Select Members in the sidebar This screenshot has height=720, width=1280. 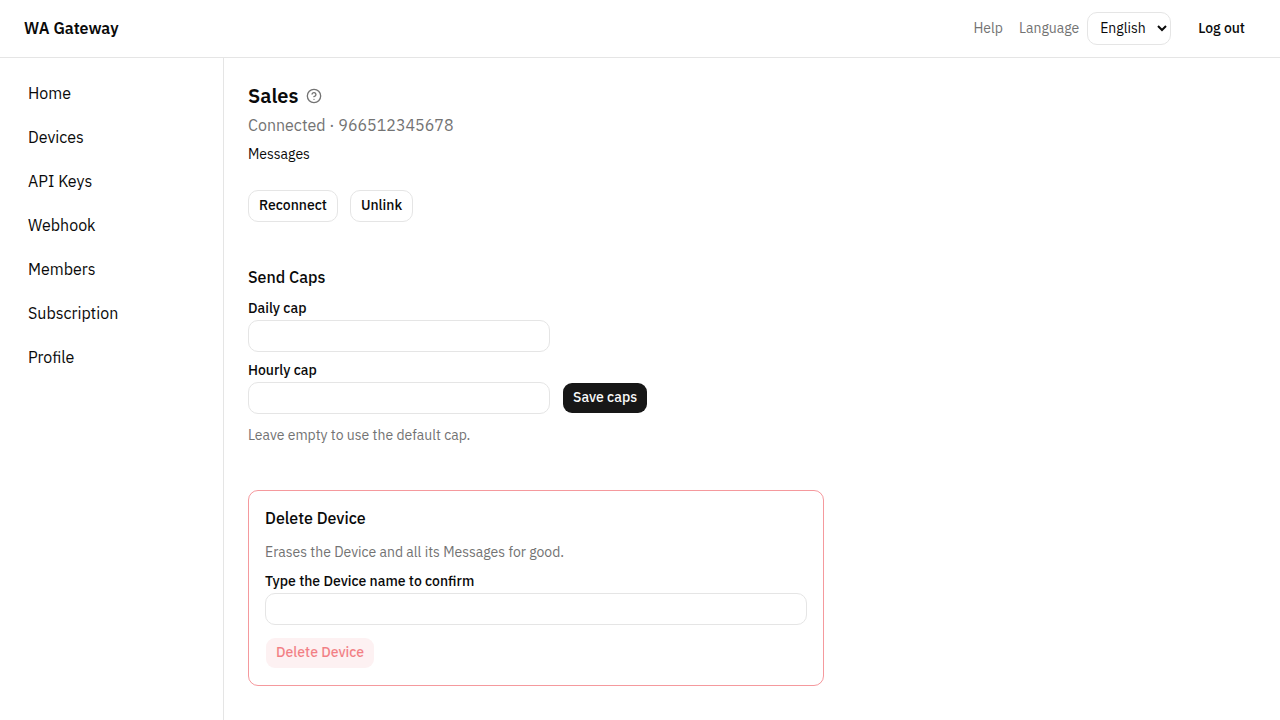62,269
